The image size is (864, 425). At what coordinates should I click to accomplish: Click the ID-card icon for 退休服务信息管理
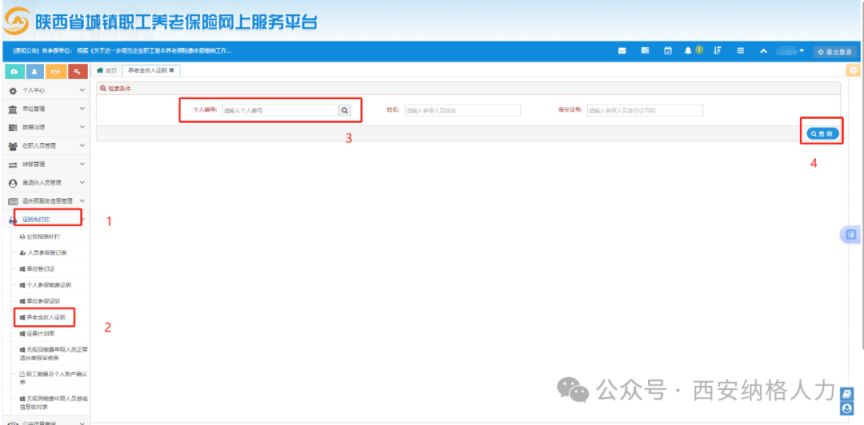12,201
